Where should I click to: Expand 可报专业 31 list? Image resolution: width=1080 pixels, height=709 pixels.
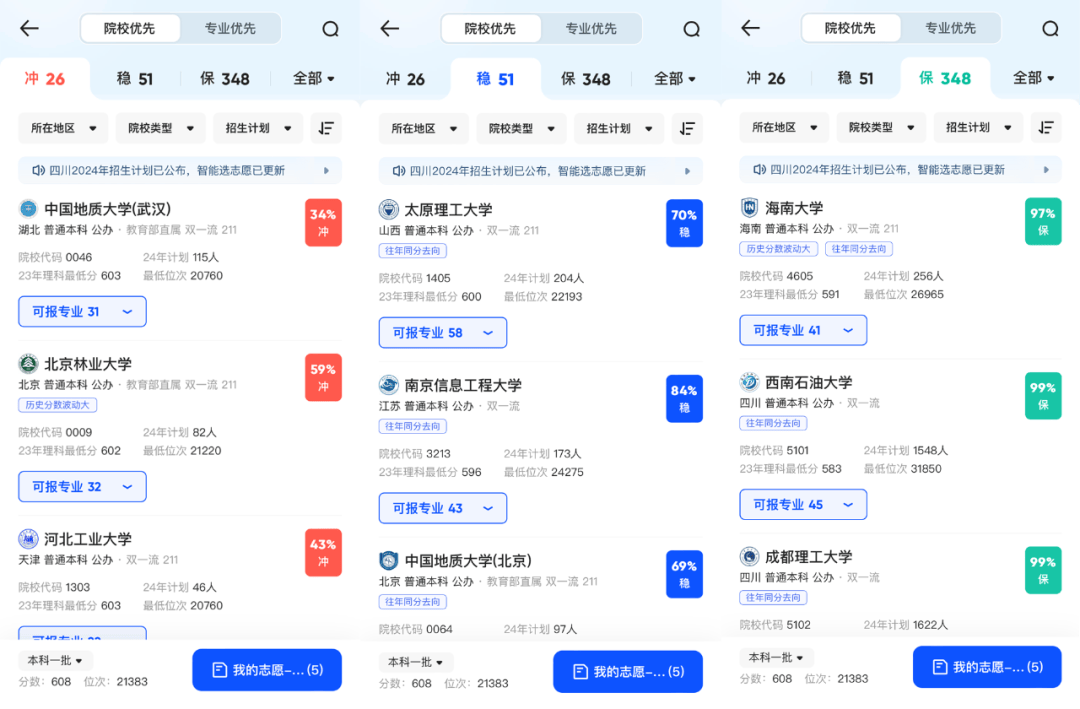tap(82, 311)
